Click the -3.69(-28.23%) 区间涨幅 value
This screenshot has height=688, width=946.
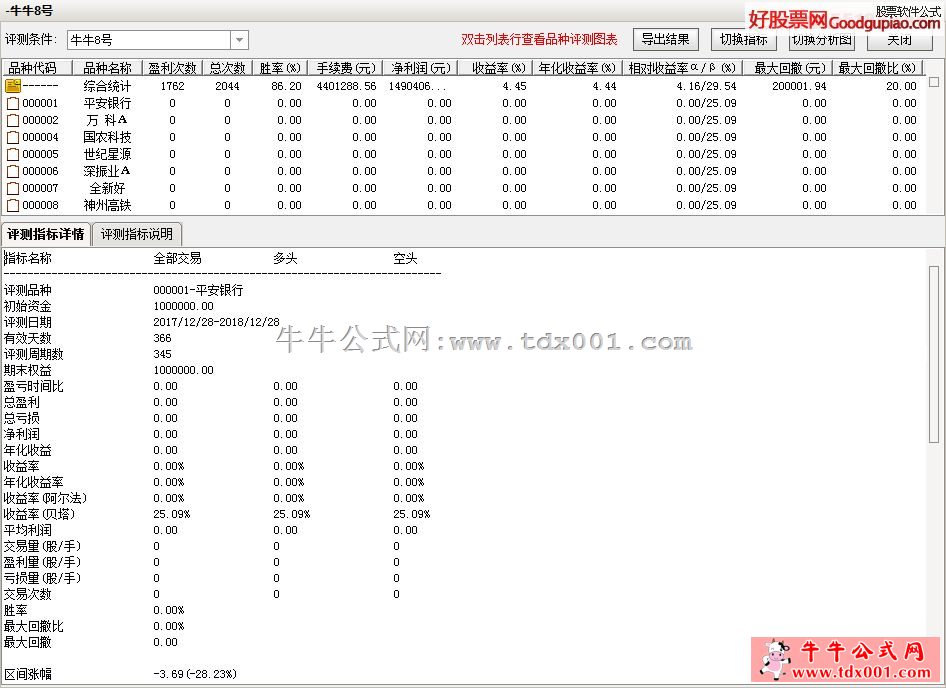[x=195, y=674]
